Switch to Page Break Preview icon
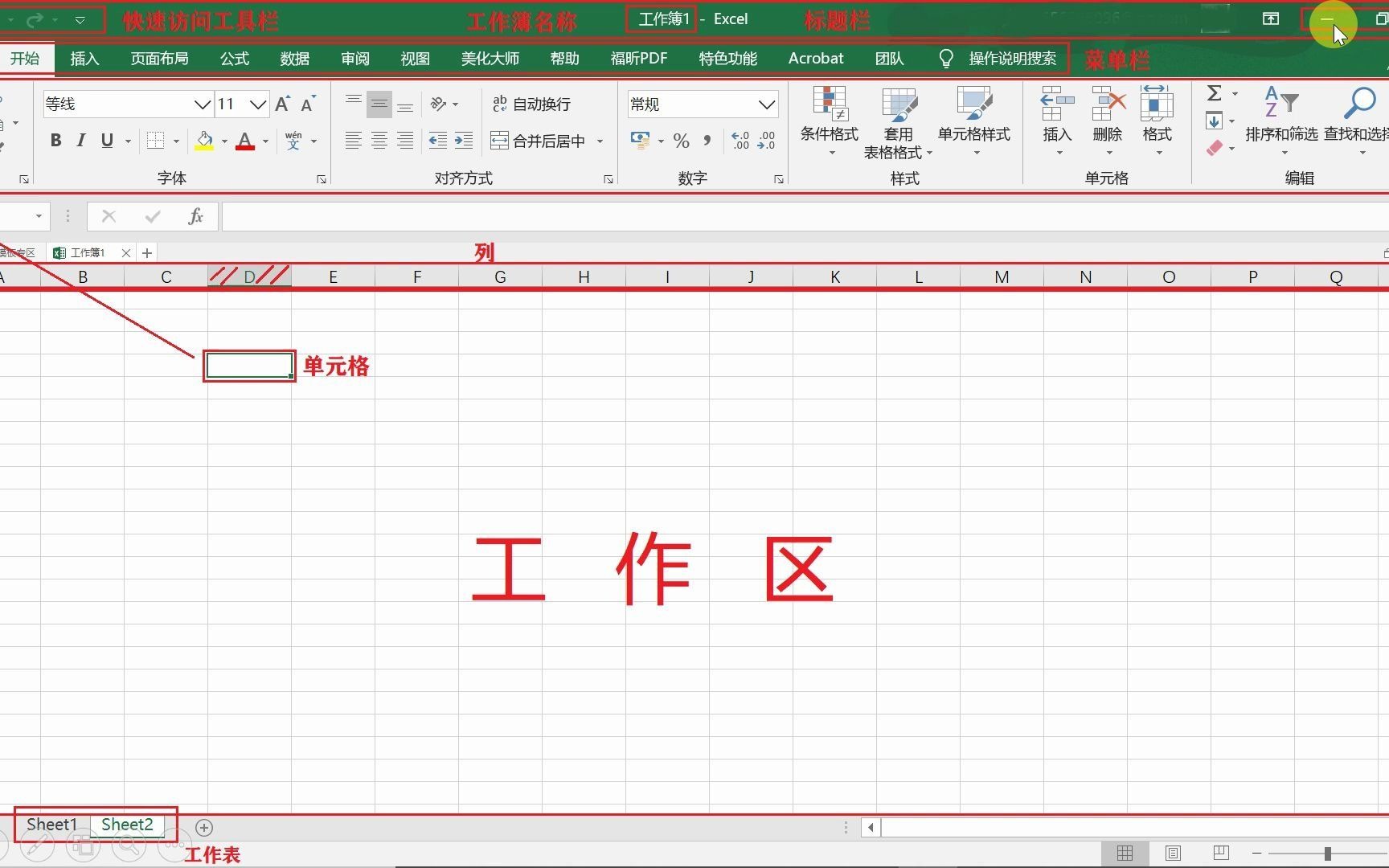 tap(1221, 853)
